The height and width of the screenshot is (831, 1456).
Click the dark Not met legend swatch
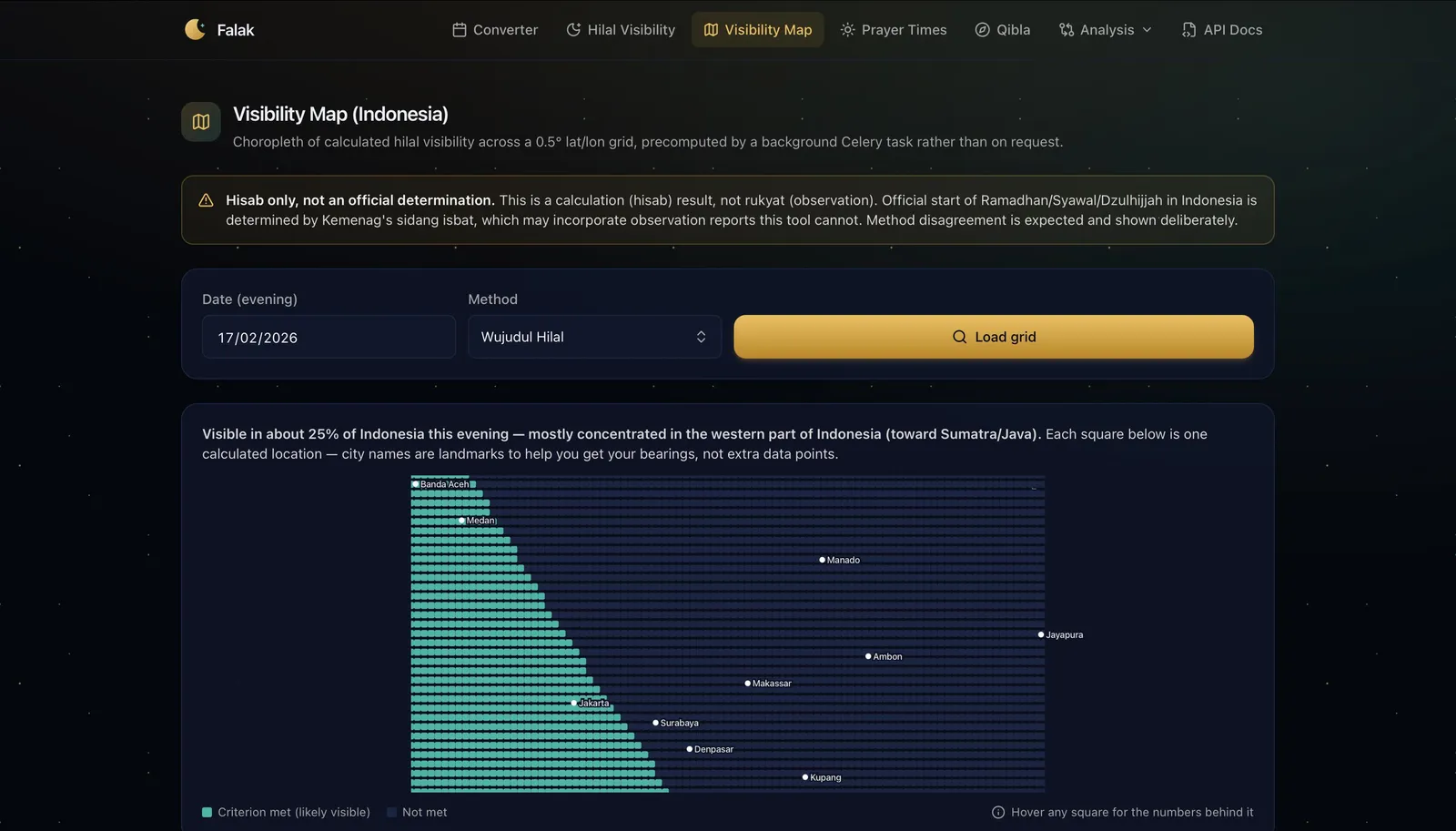click(x=392, y=813)
